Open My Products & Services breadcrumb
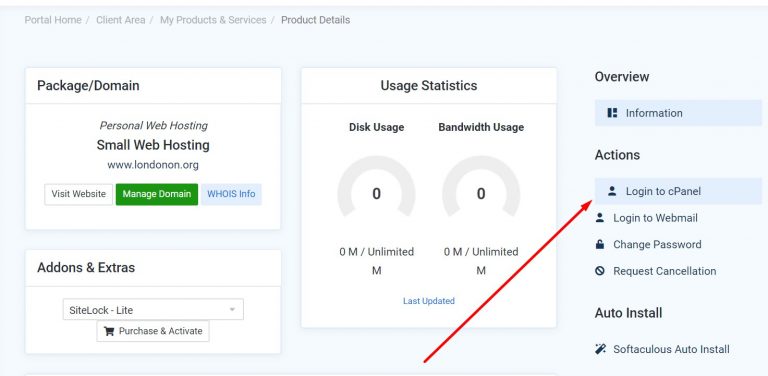The image size is (768, 376). point(213,20)
